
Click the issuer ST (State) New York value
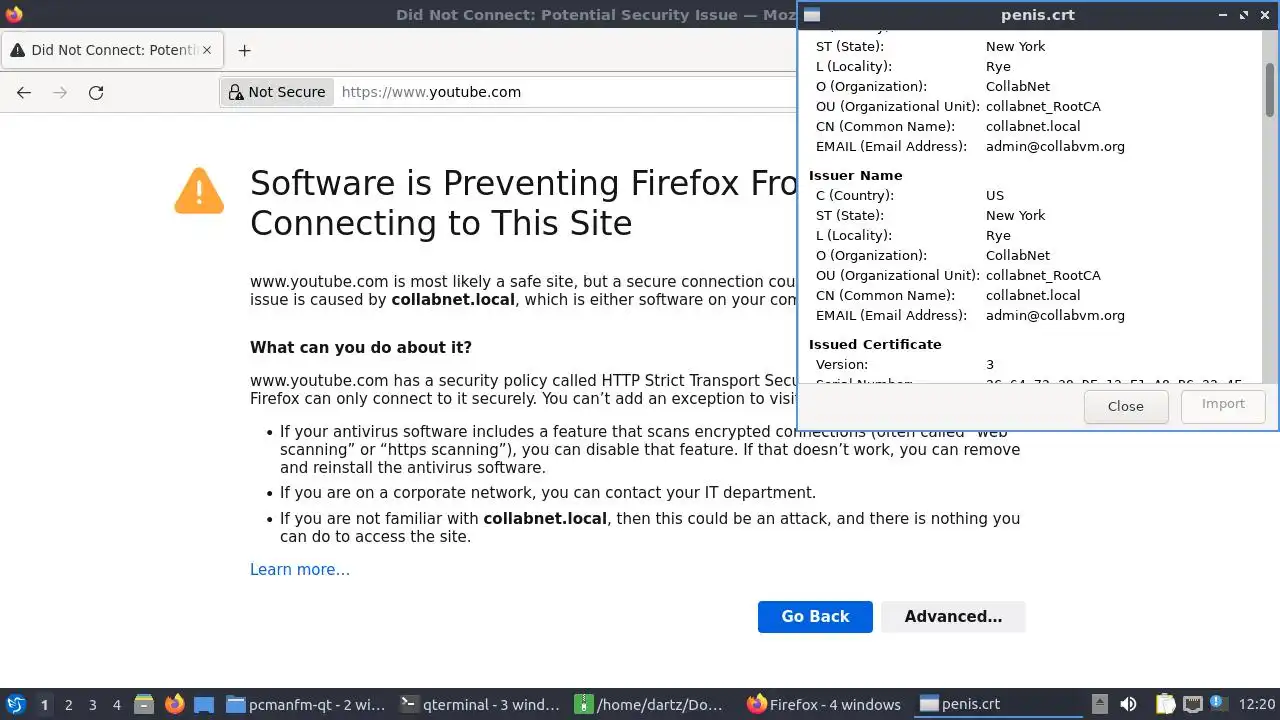1015,215
